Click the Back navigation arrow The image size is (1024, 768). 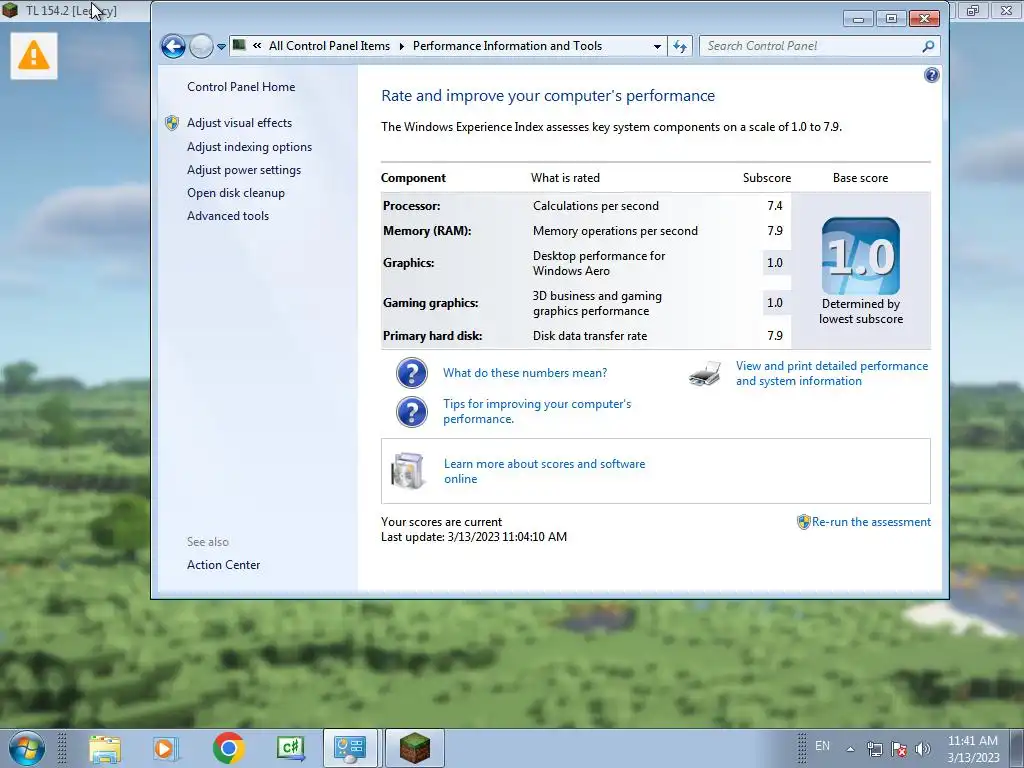click(173, 46)
